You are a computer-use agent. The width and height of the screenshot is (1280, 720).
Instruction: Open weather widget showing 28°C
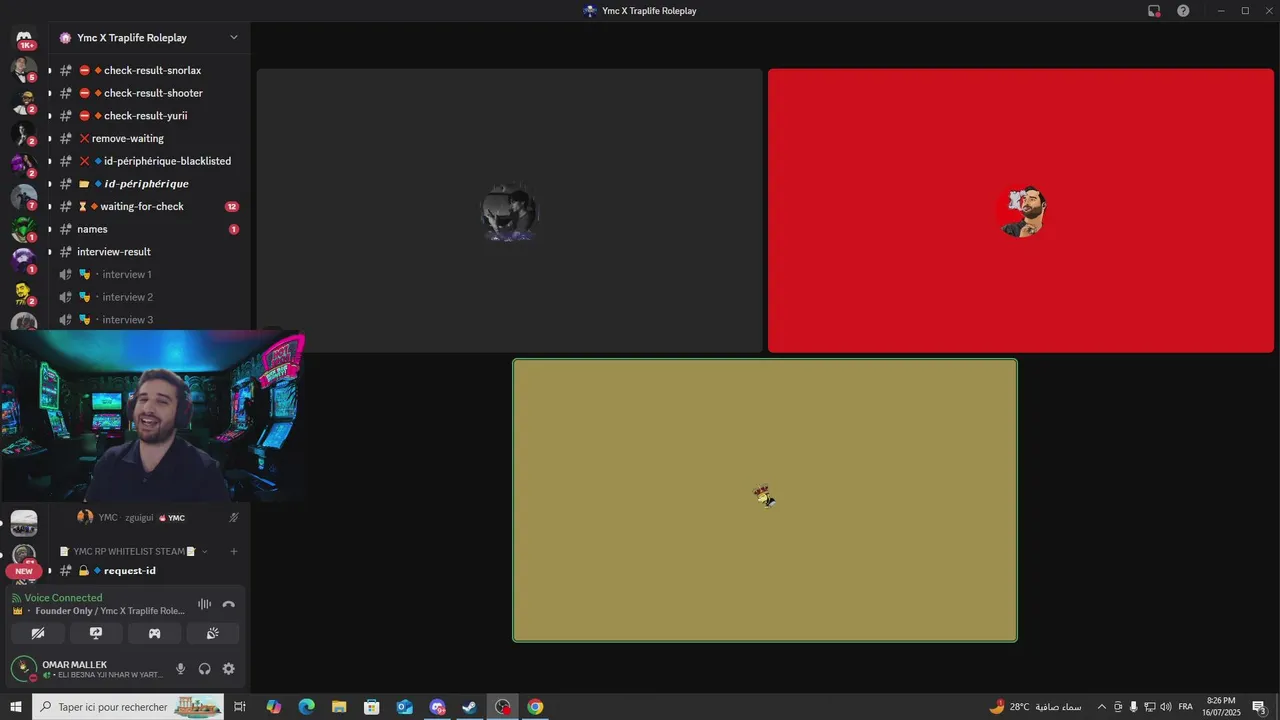point(1035,707)
